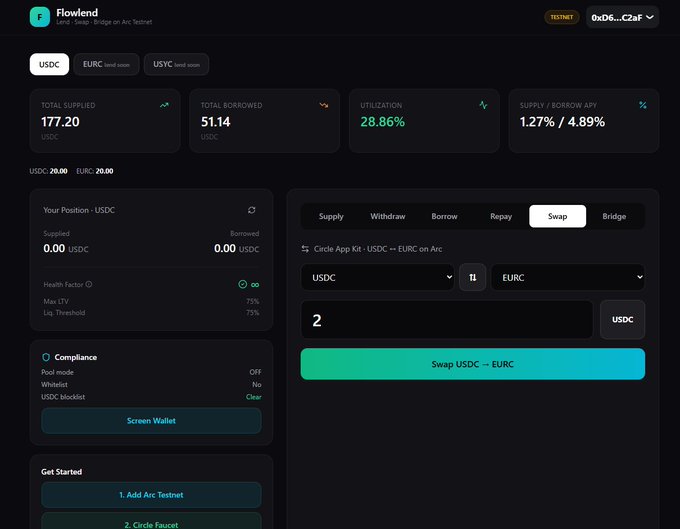This screenshot has width=680, height=529.
Task: Open the wallet 0xD6...C2aF dropdown
Action: click(622, 17)
